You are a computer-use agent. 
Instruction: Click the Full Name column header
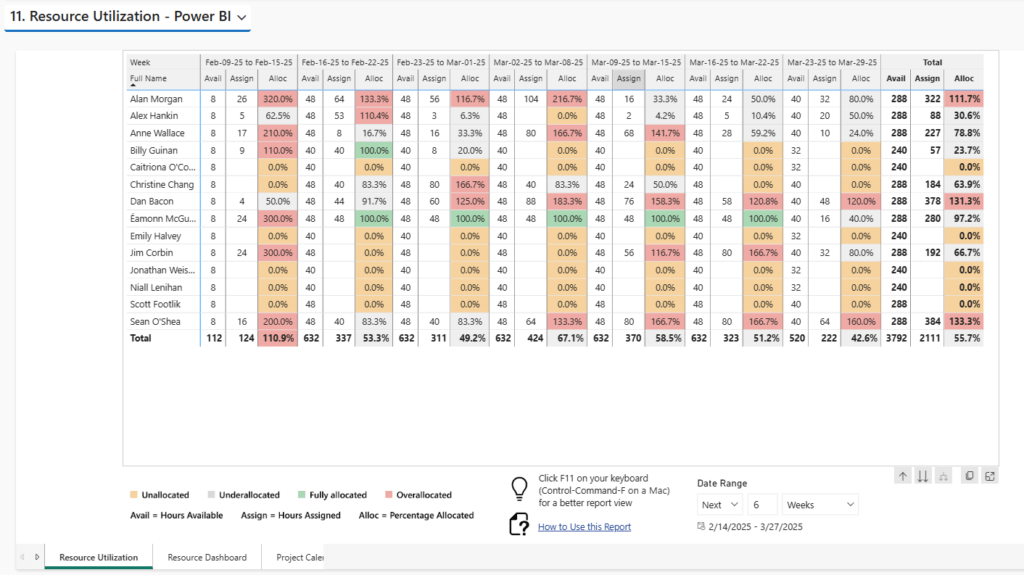tap(148, 78)
